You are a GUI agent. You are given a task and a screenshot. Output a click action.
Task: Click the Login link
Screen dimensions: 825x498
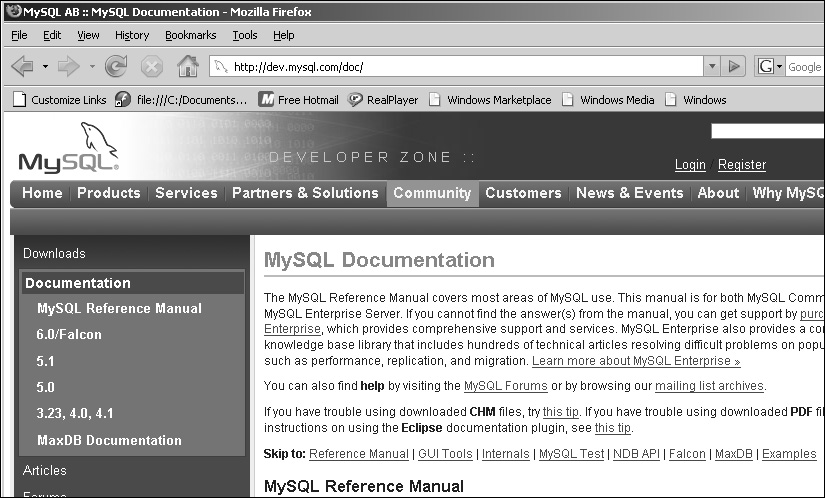(690, 165)
